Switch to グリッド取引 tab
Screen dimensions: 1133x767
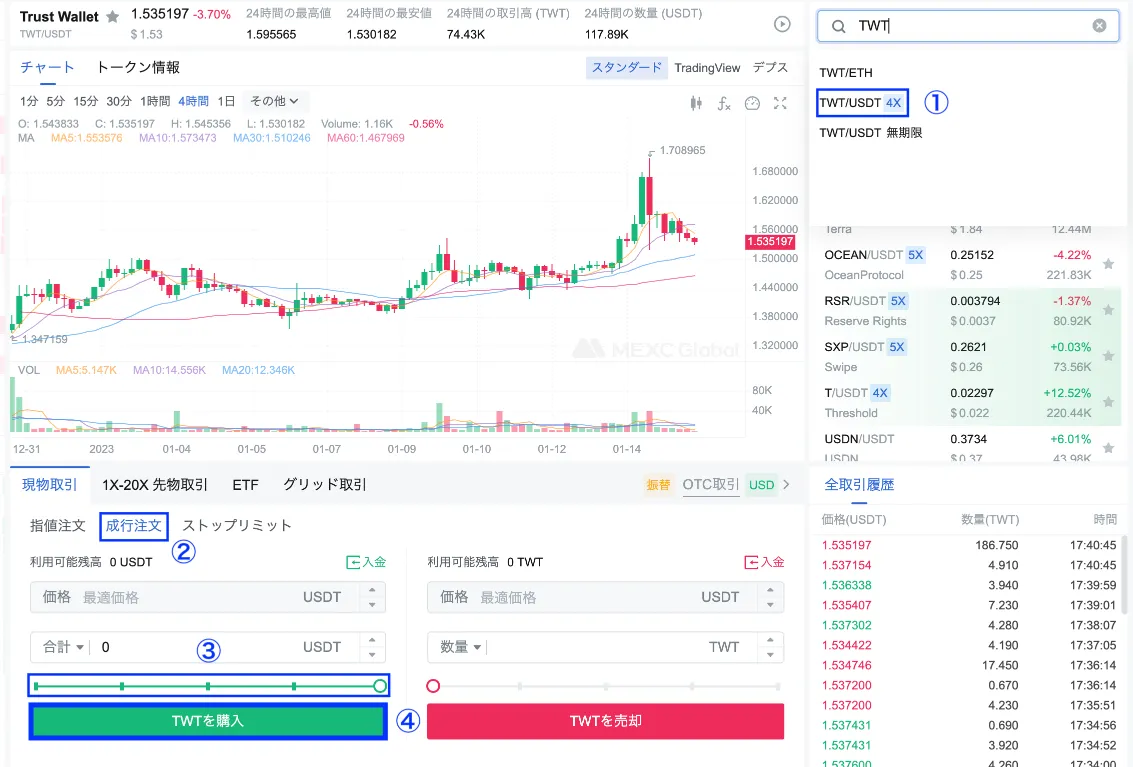click(x=325, y=484)
